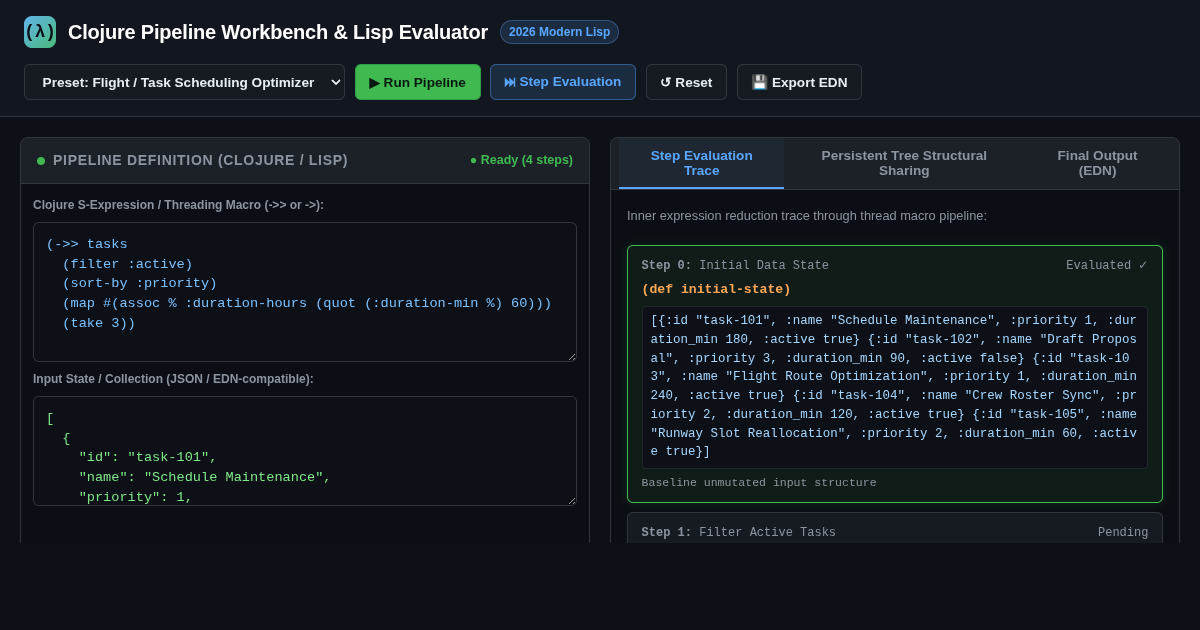Click the Step 0 initial data output block
Image resolution: width=1200 pixels, height=630 pixels.
(895, 387)
